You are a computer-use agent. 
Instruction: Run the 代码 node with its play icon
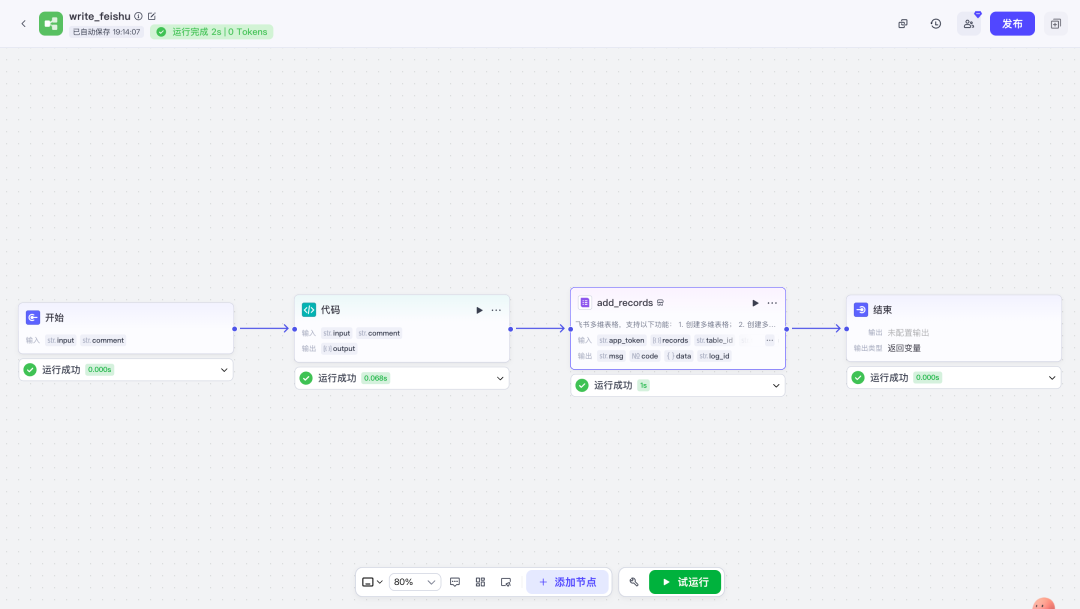[x=479, y=310]
